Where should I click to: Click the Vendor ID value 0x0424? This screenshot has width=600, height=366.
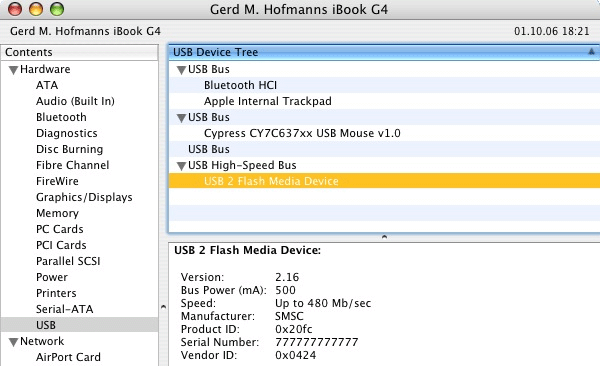point(295,355)
